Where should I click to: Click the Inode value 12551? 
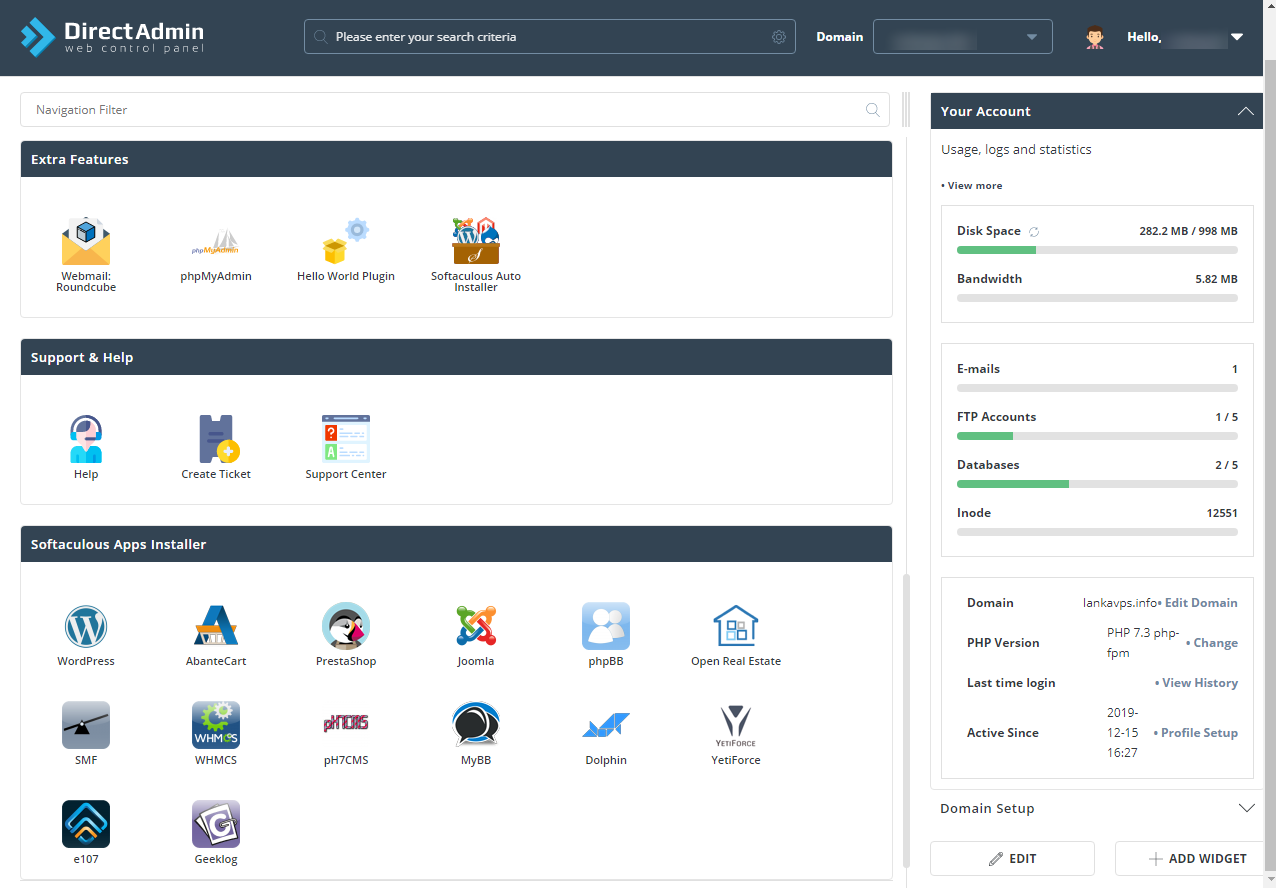(x=1222, y=513)
